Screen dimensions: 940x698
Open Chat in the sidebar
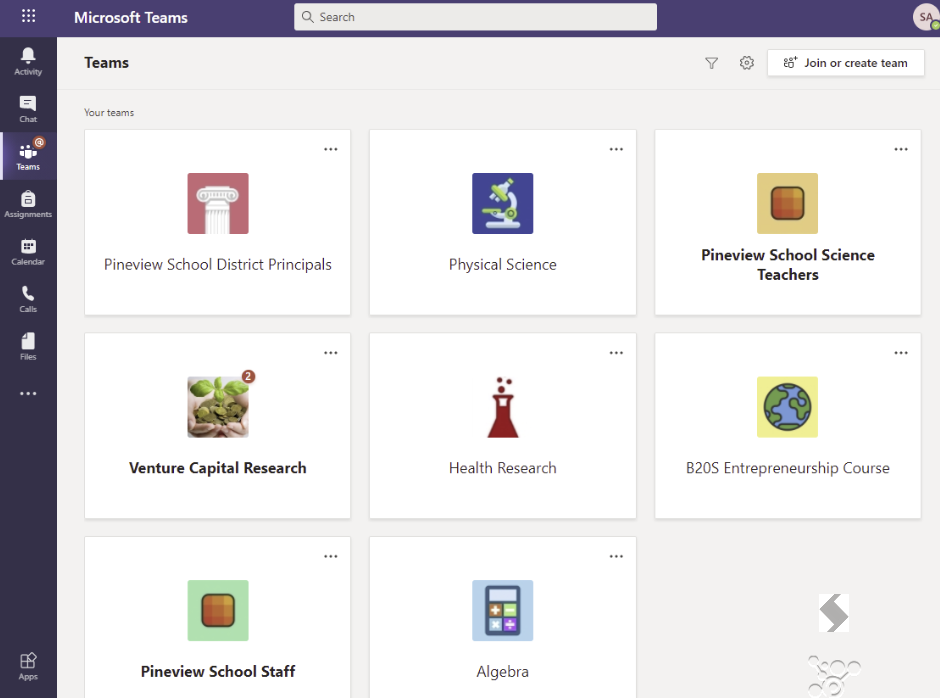(28, 109)
